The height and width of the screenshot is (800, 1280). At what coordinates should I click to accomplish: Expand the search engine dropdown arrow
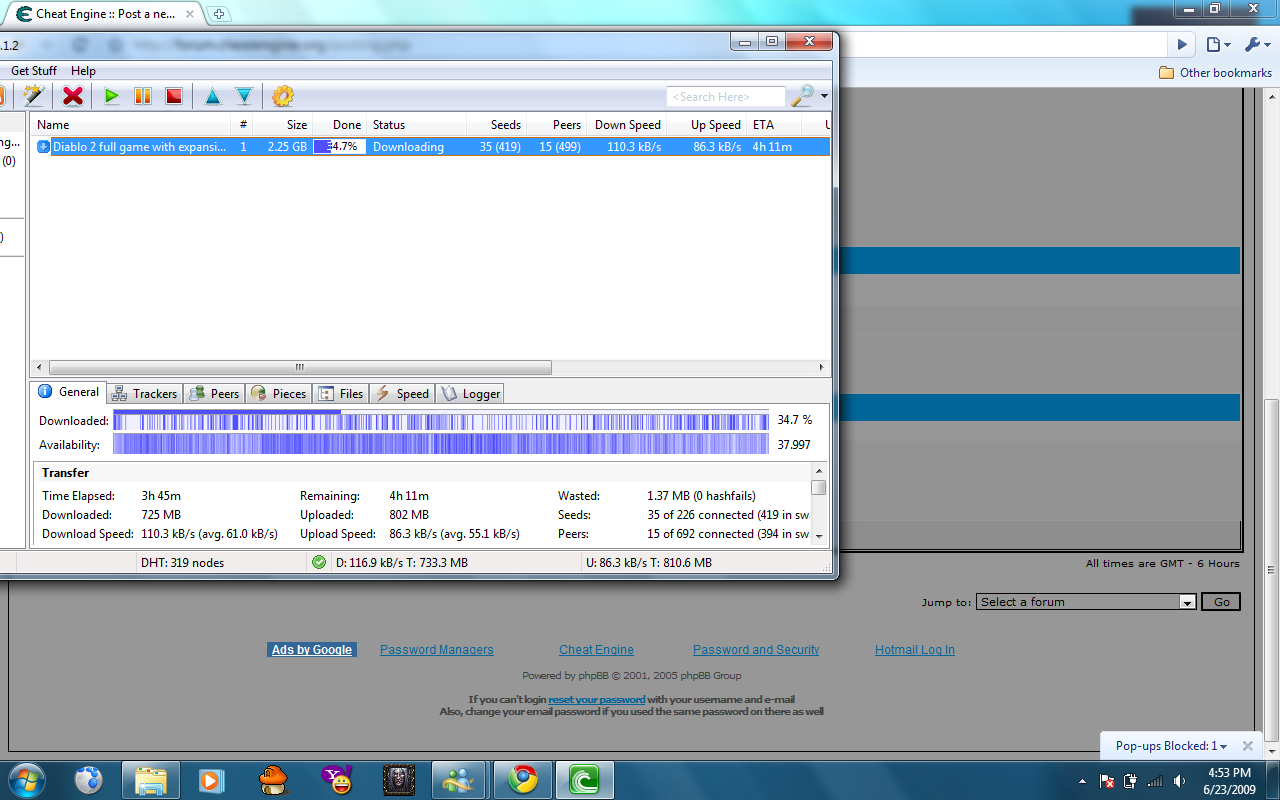[824, 97]
